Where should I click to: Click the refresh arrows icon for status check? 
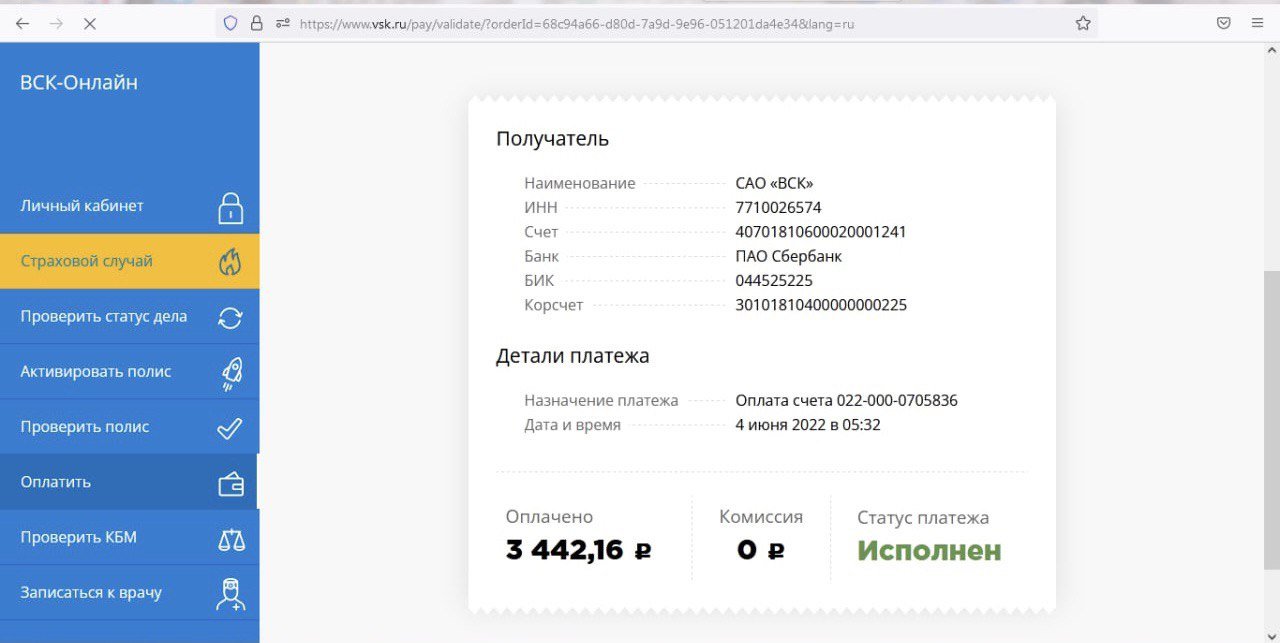tap(230, 318)
